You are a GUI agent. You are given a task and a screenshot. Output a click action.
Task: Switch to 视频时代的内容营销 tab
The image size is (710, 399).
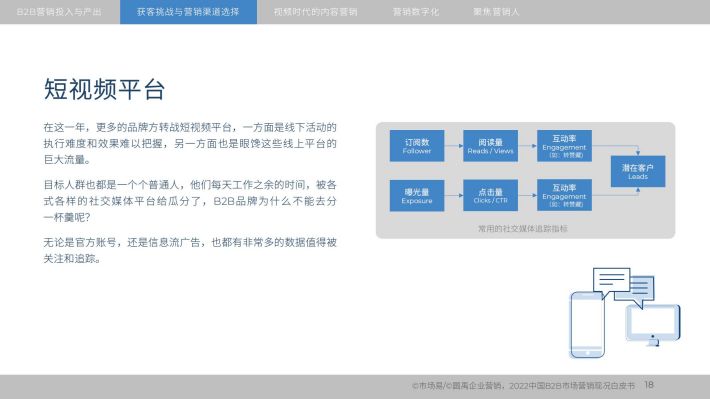click(316, 12)
